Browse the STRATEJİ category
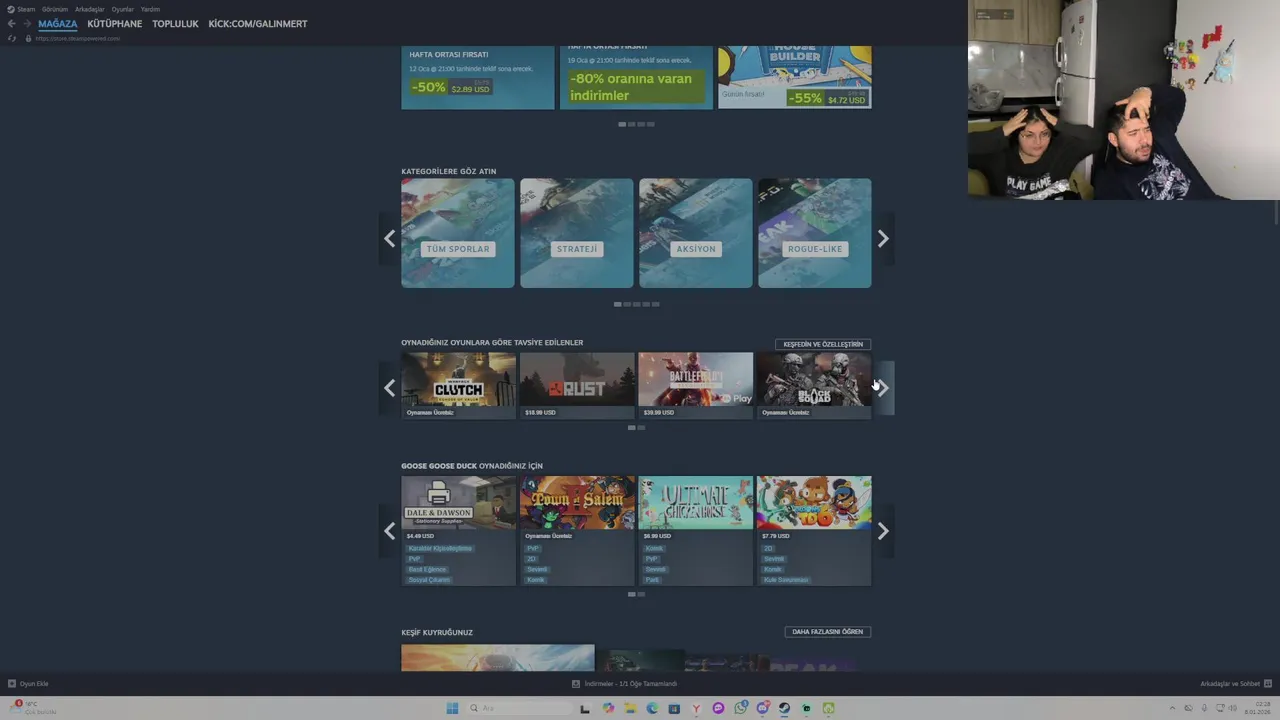The image size is (1280, 720). (x=577, y=233)
